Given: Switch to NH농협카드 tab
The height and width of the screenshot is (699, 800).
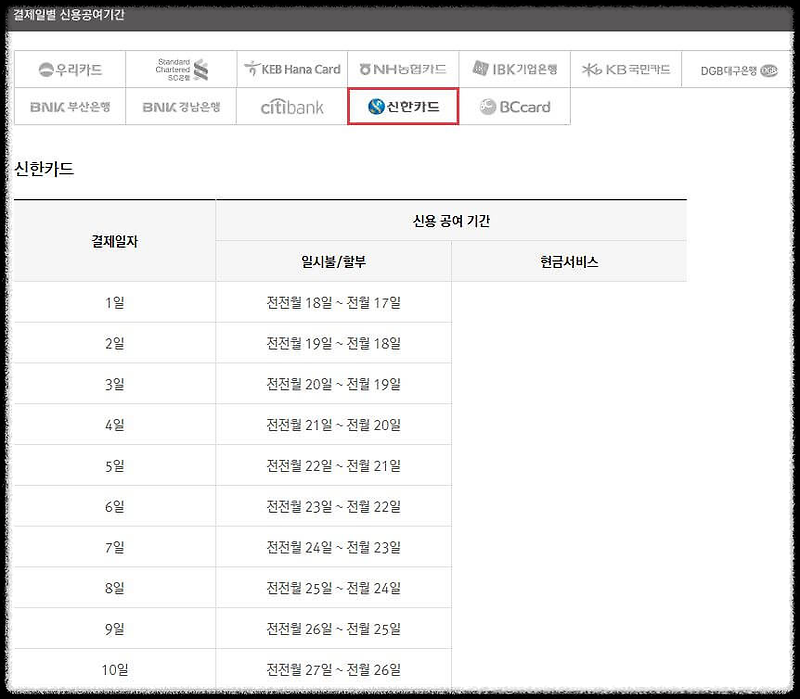Looking at the screenshot, I should (403, 69).
